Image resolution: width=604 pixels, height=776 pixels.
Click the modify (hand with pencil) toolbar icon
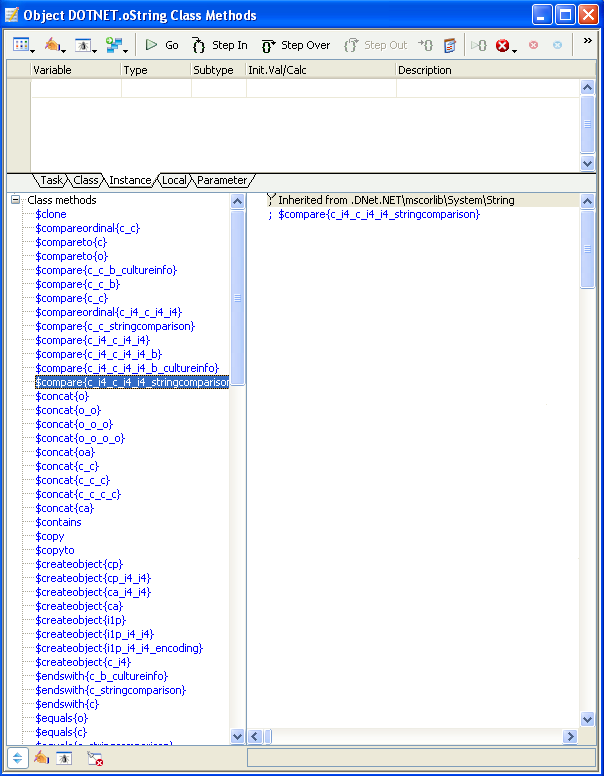click(x=54, y=45)
